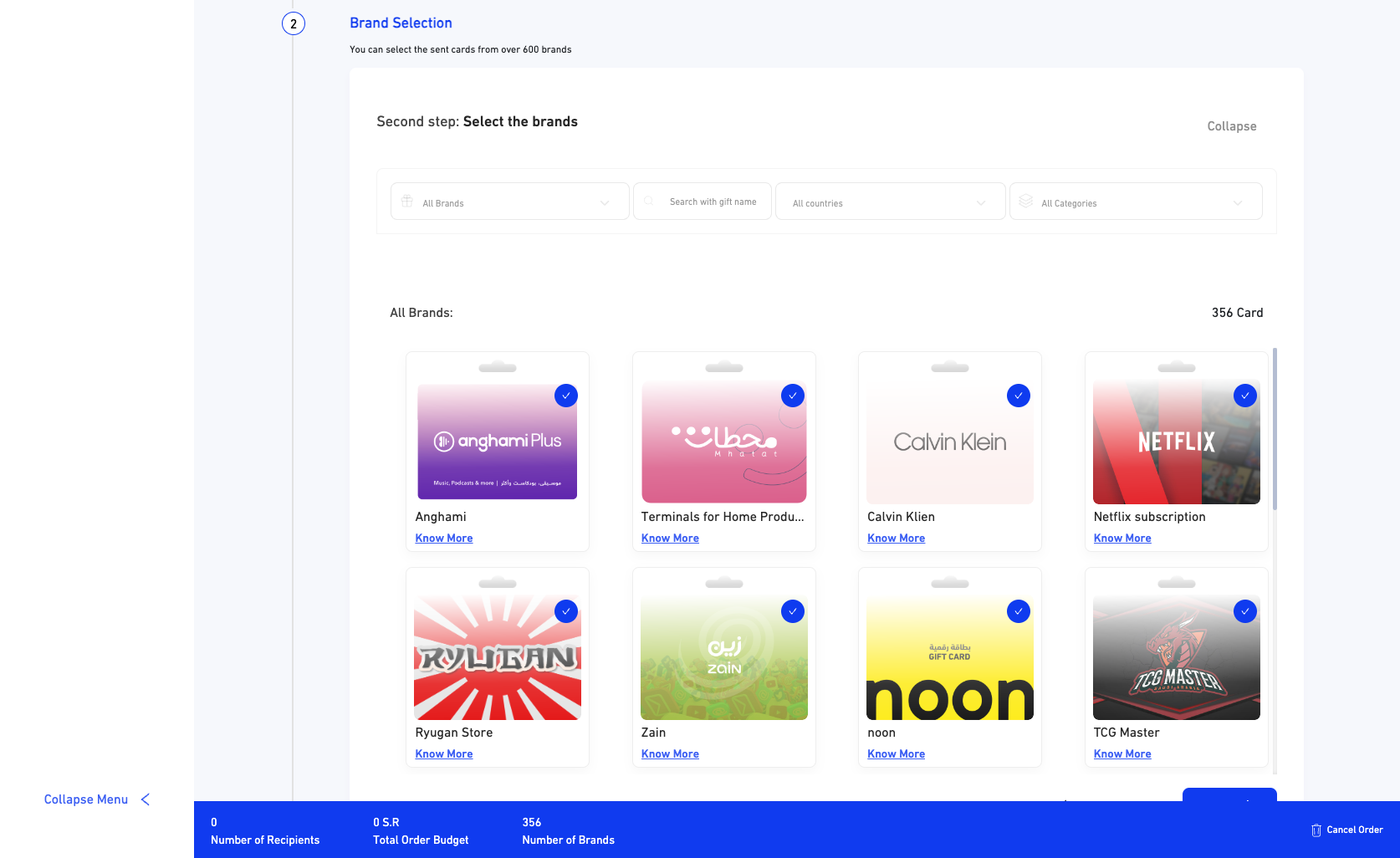Image resolution: width=1400 pixels, height=858 pixels.
Task: Click the 356 Card count text
Action: pyautogui.click(x=1238, y=313)
